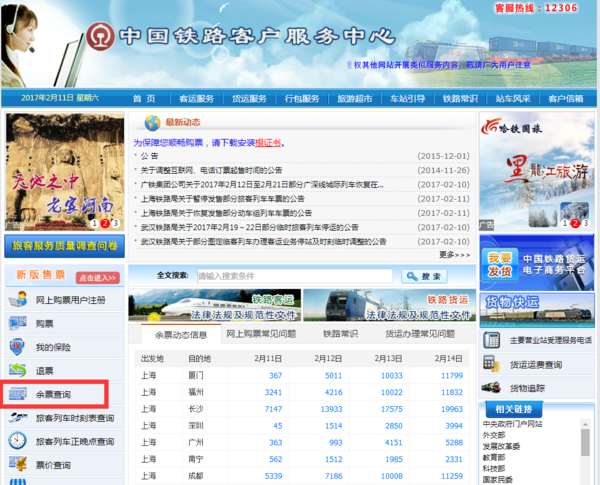The width and height of the screenshot is (600, 485).
Task: Click the 根证书 download link
Action: [x=268, y=142]
